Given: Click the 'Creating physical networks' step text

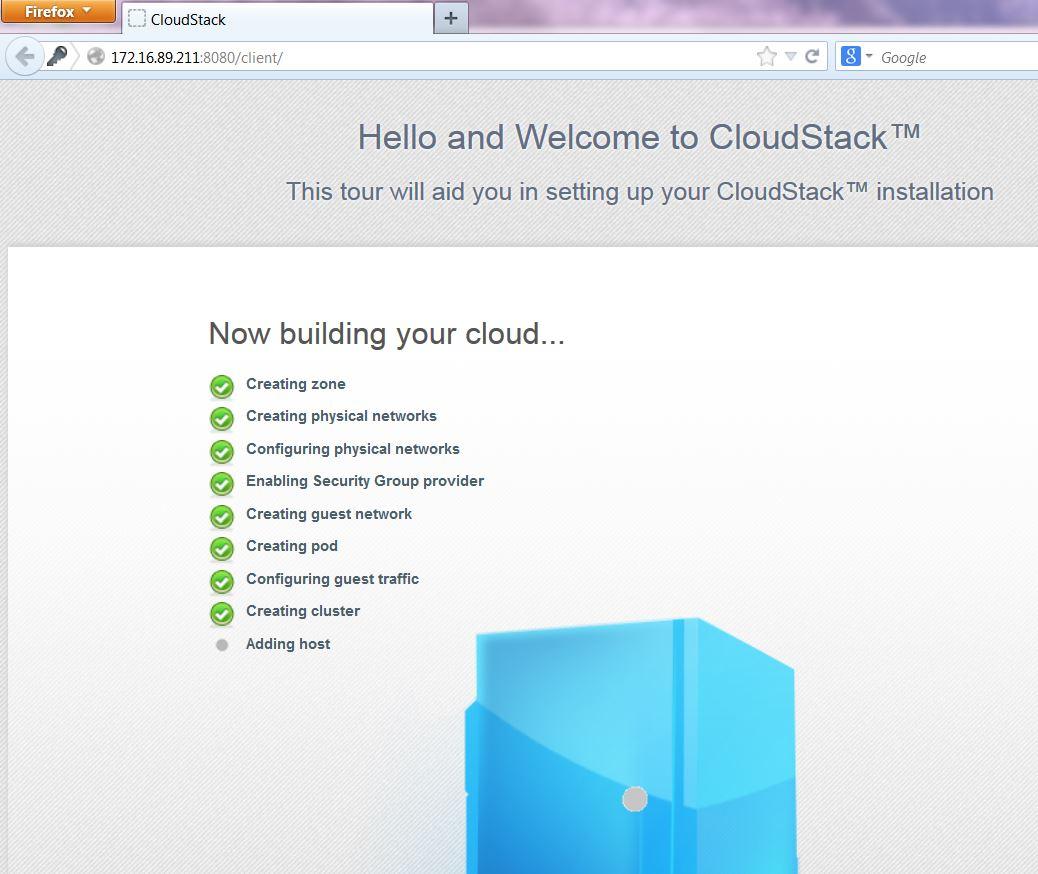Looking at the screenshot, I should point(341,416).
